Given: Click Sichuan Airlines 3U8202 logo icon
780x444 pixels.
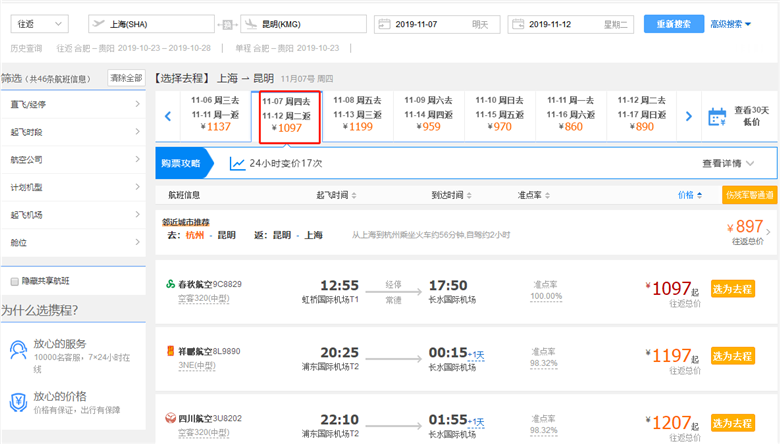Looking at the screenshot, I should click(170, 418).
